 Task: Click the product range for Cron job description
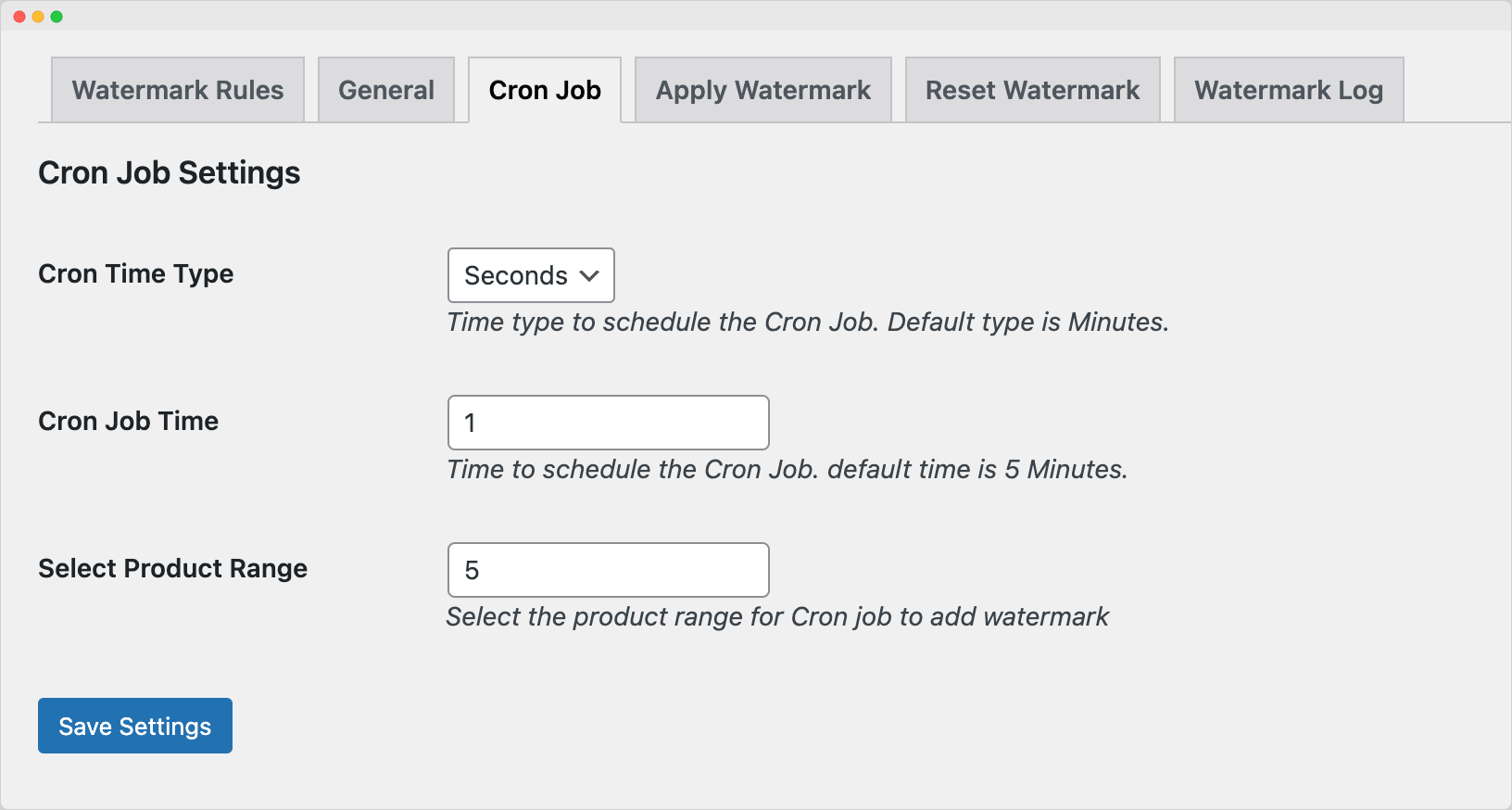pos(777,616)
